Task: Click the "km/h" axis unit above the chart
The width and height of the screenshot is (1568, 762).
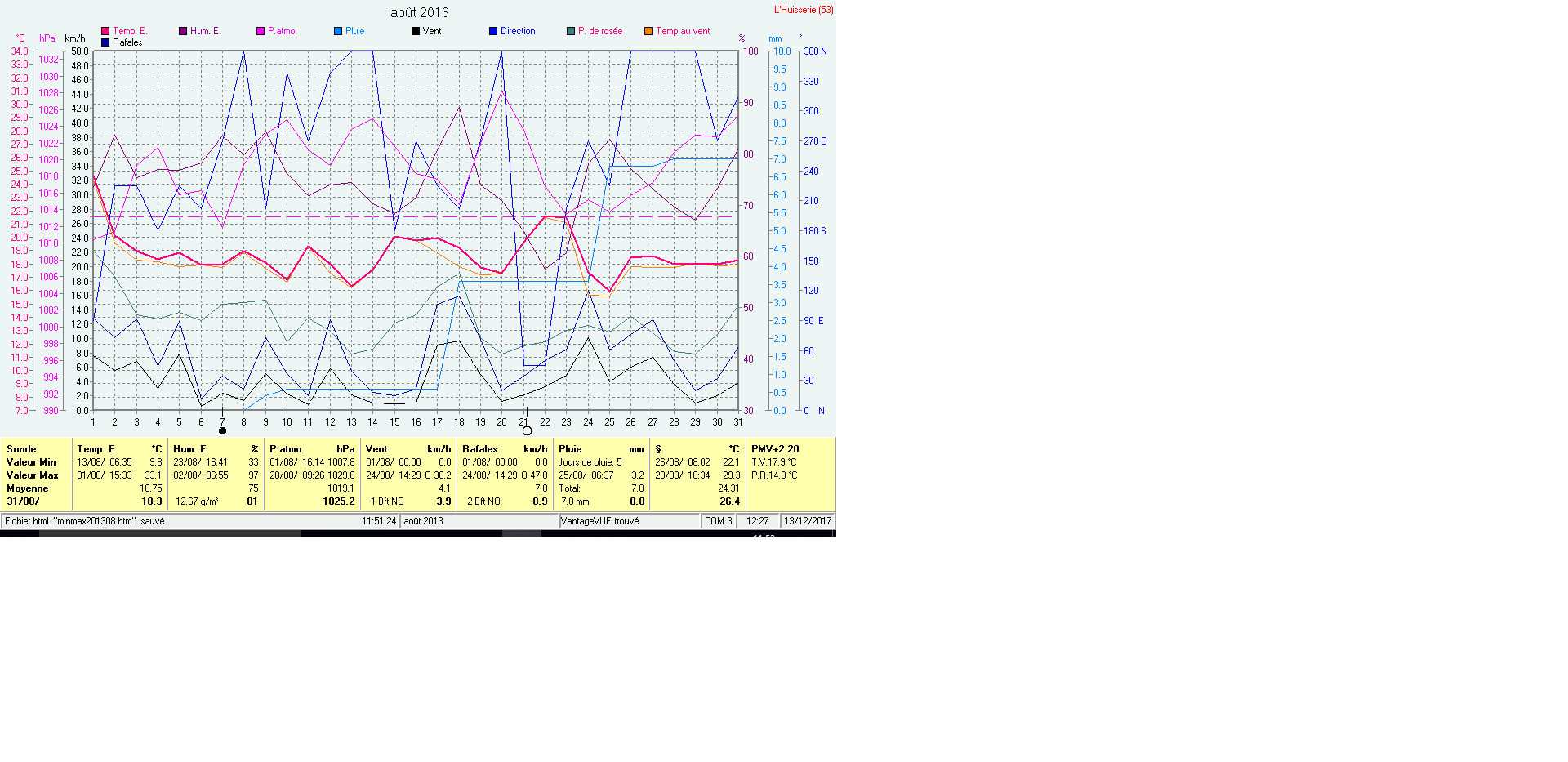Action: [75, 38]
